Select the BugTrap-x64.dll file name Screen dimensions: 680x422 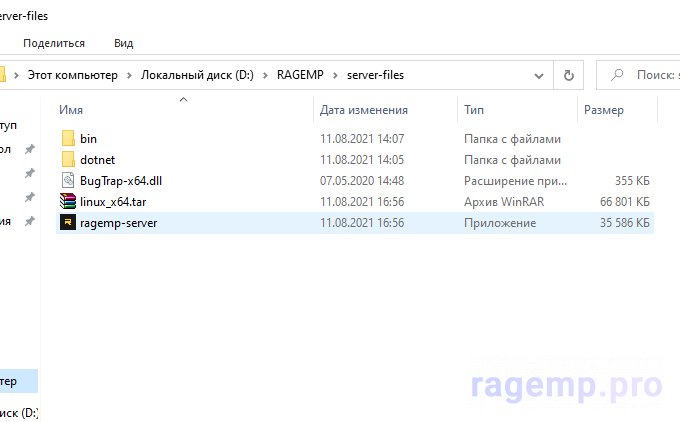[121, 180]
